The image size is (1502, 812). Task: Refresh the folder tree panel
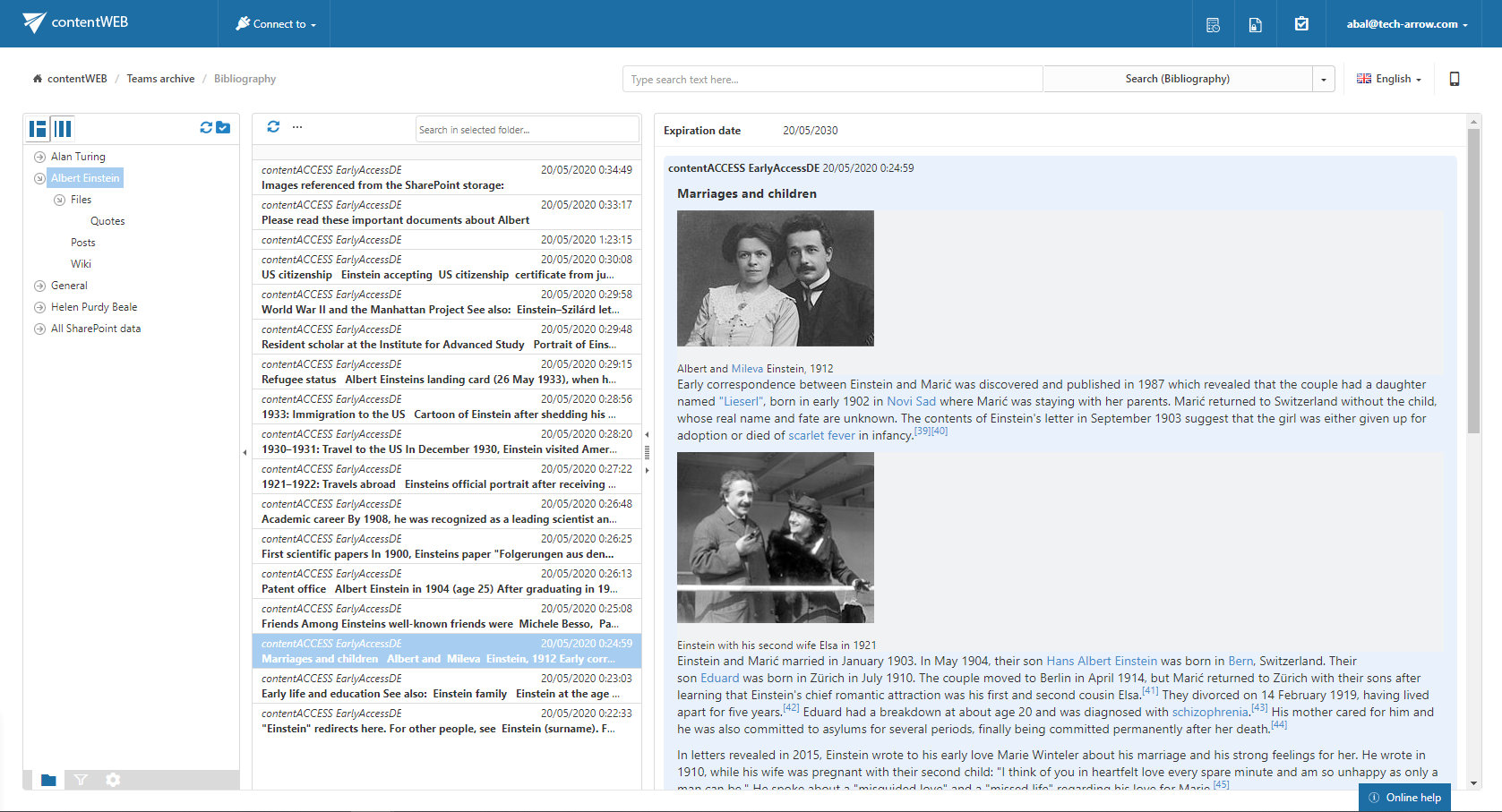pyautogui.click(x=206, y=128)
